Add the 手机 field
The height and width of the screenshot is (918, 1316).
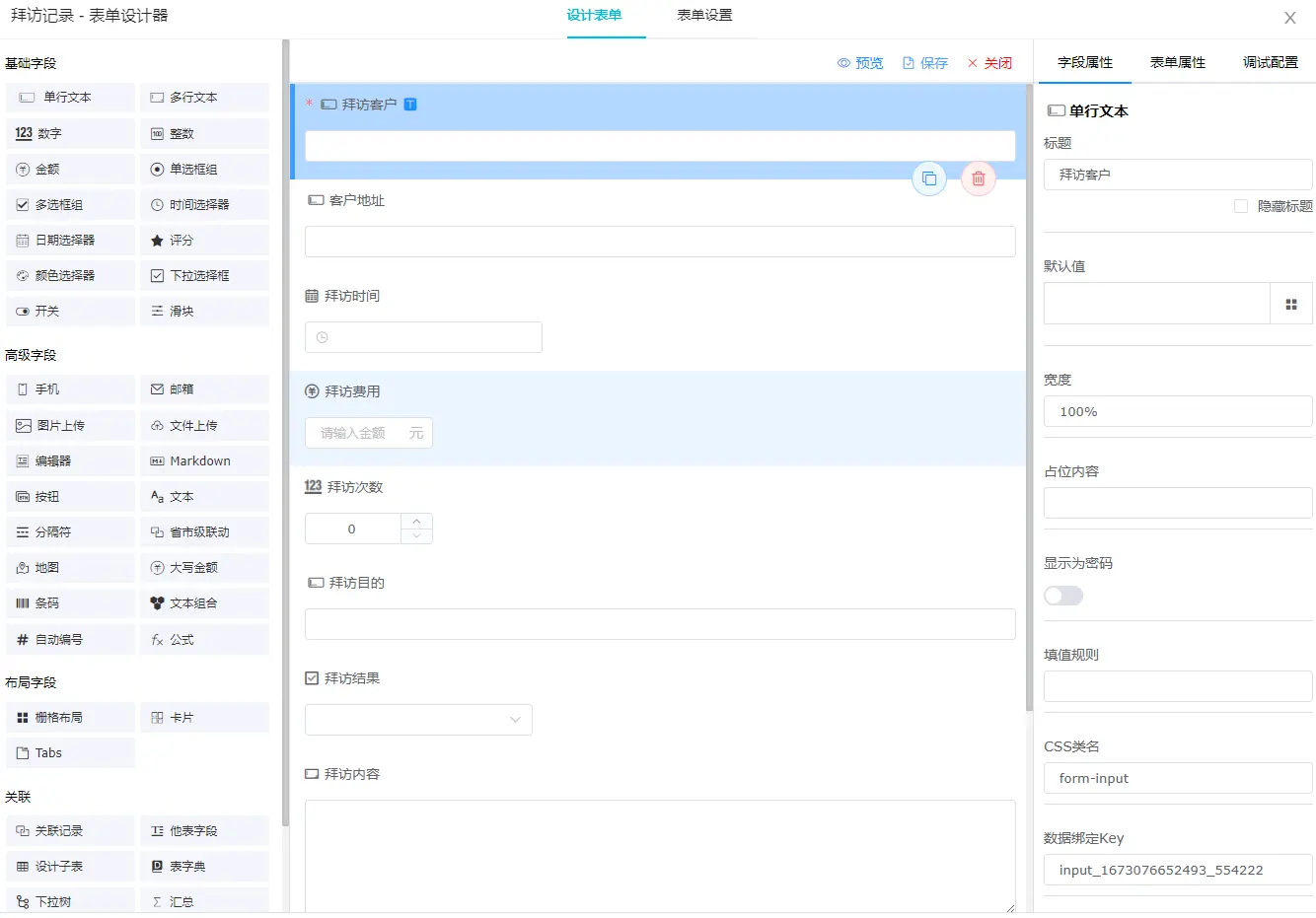pyautogui.click(x=70, y=389)
